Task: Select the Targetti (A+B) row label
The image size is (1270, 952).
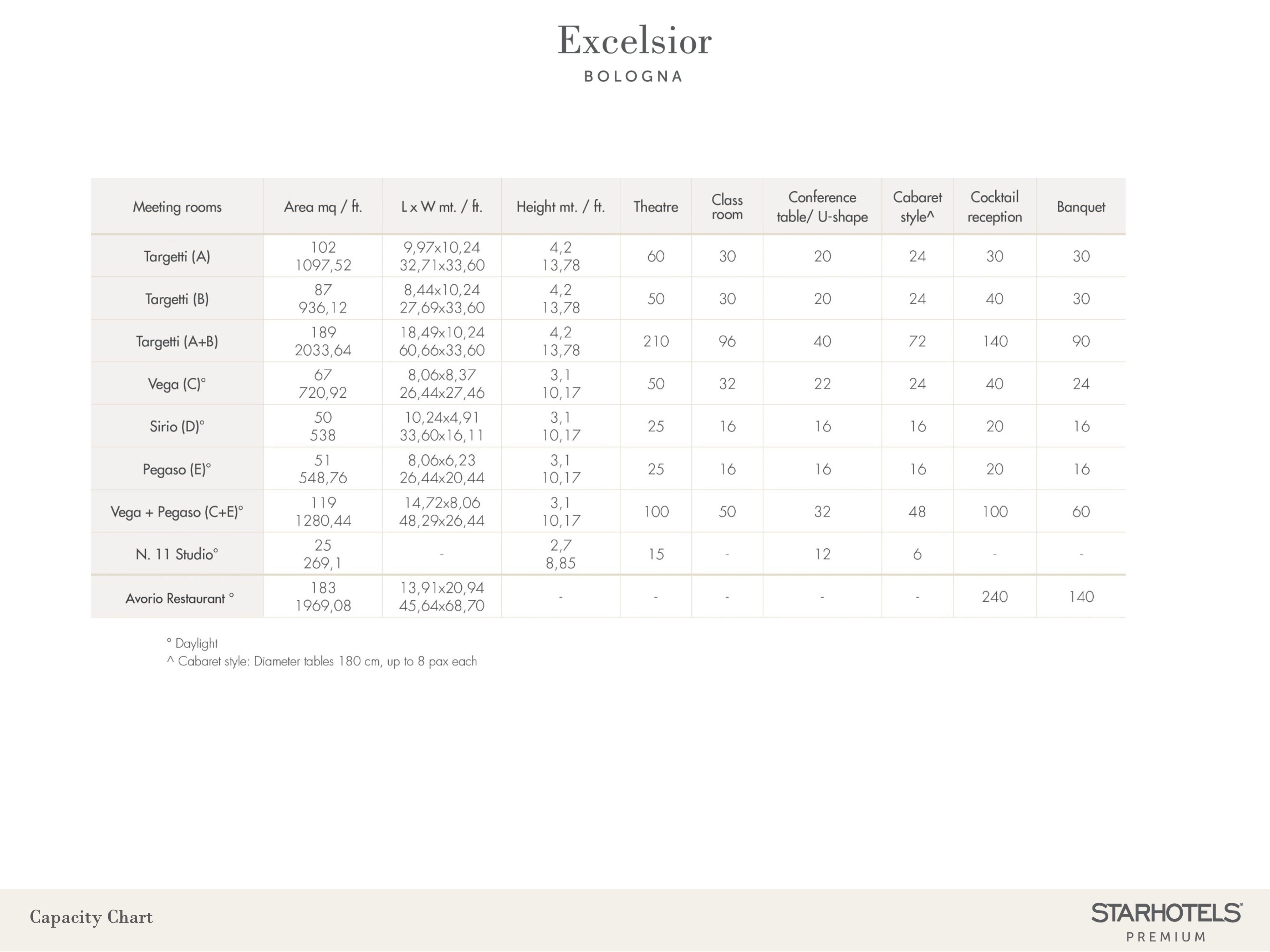Action: [177, 341]
